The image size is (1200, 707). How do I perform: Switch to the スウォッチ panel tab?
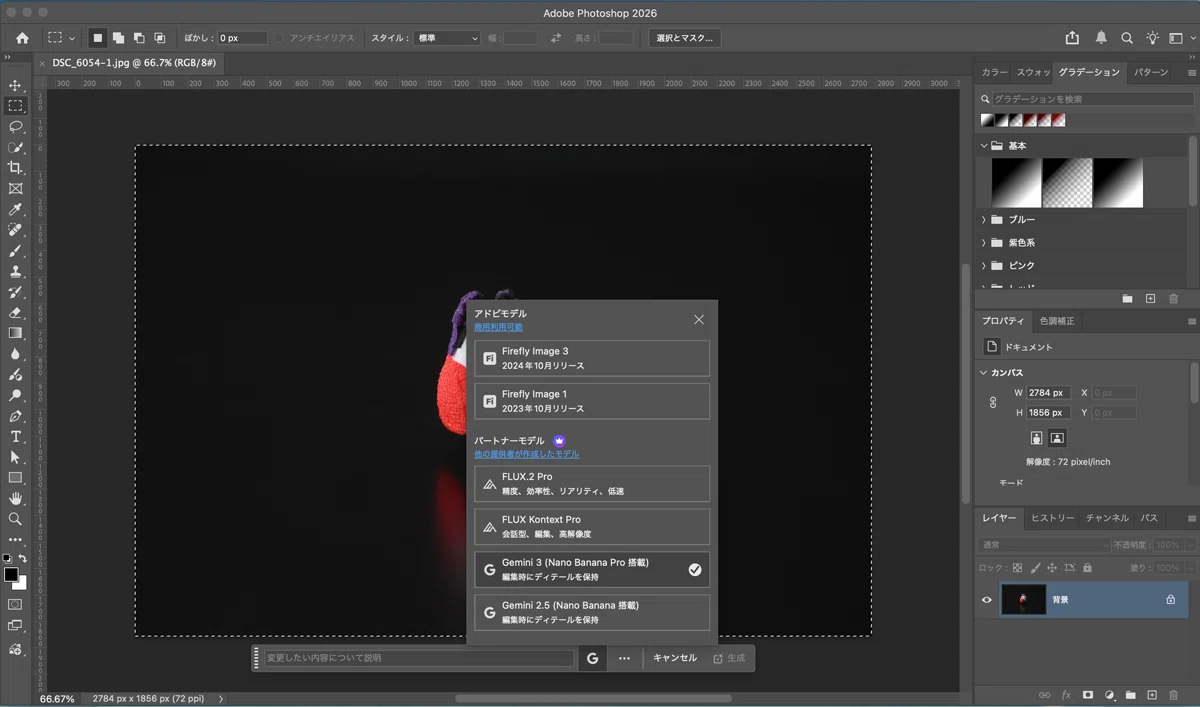(1033, 73)
